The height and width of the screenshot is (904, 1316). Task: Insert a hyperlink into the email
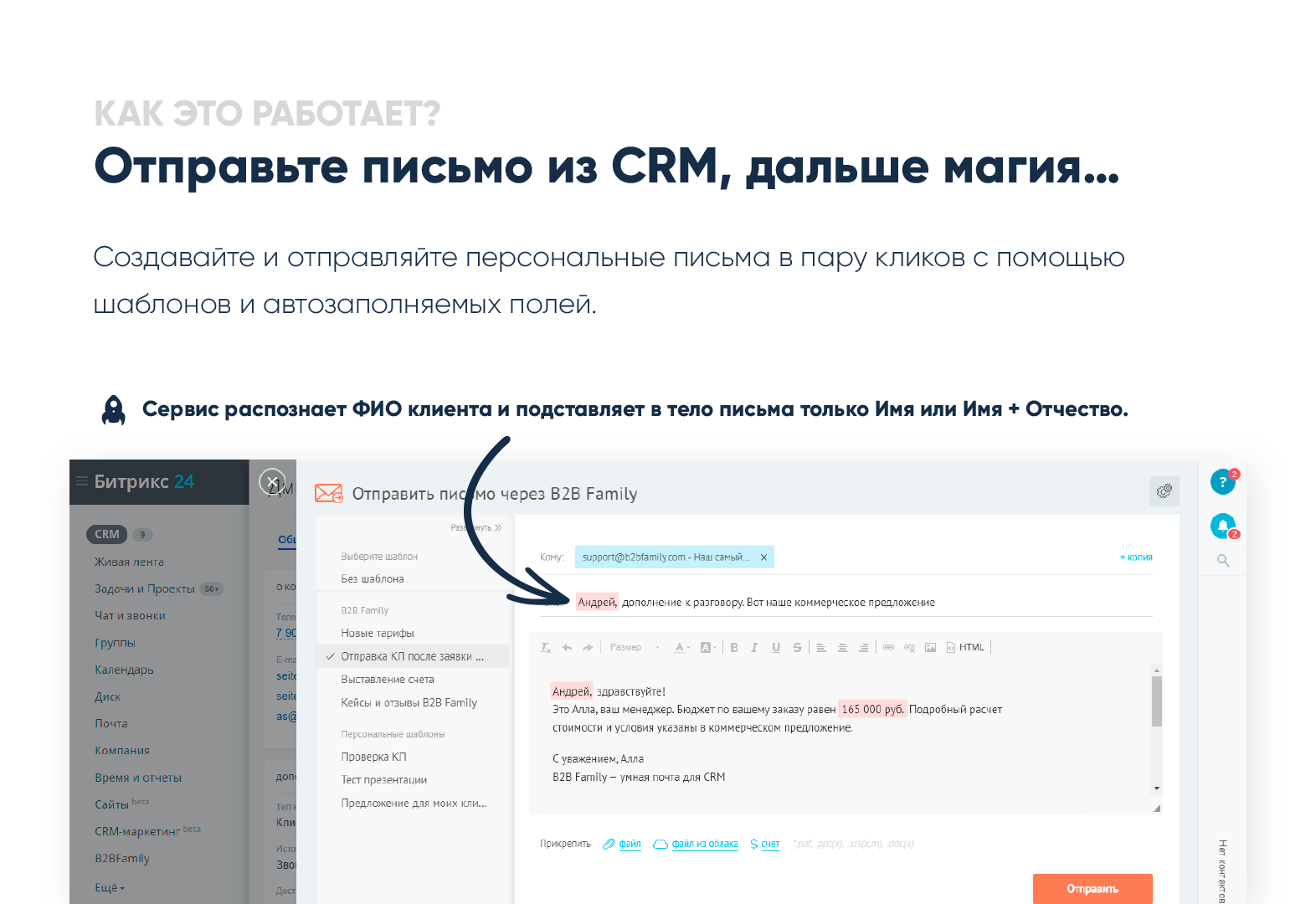pyautogui.click(x=888, y=647)
